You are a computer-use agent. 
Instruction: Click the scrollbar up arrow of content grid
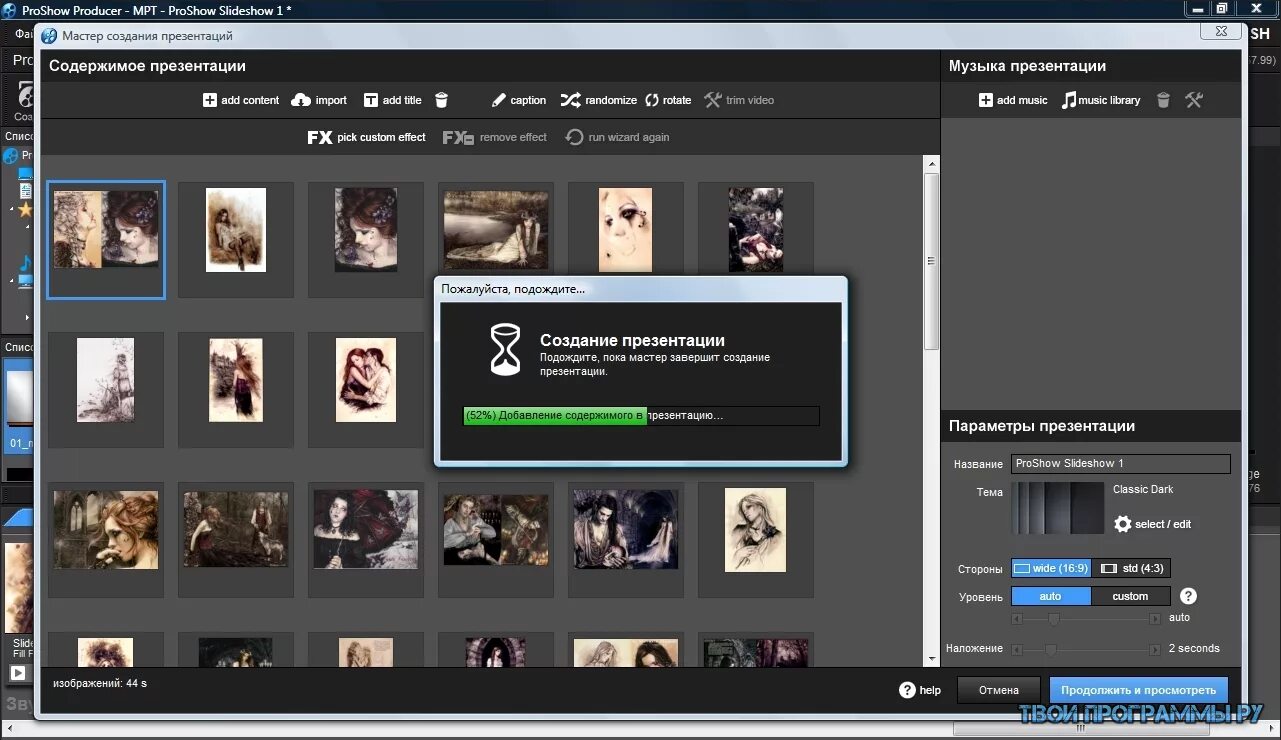[x=931, y=163]
